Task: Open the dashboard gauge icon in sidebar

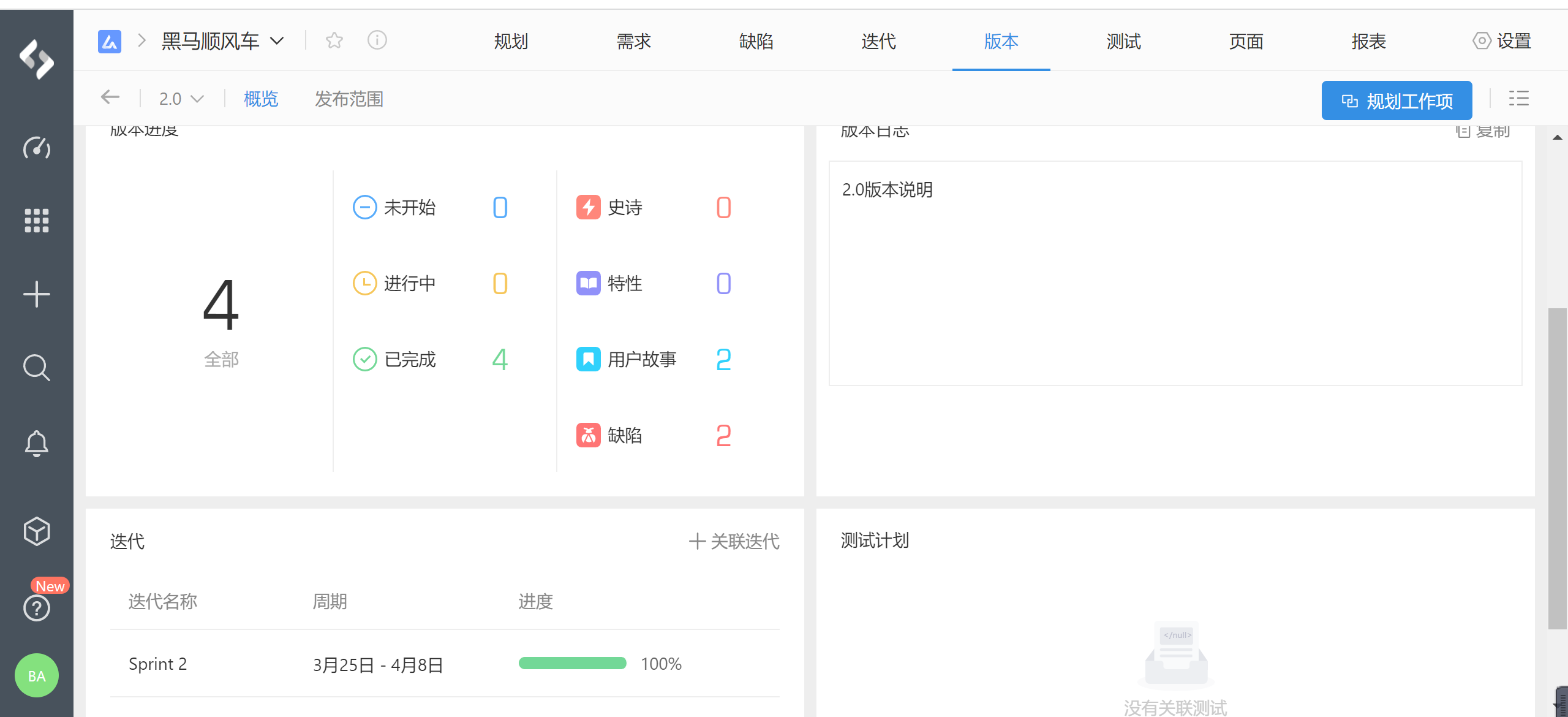Action: pyautogui.click(x=37, y=148)
